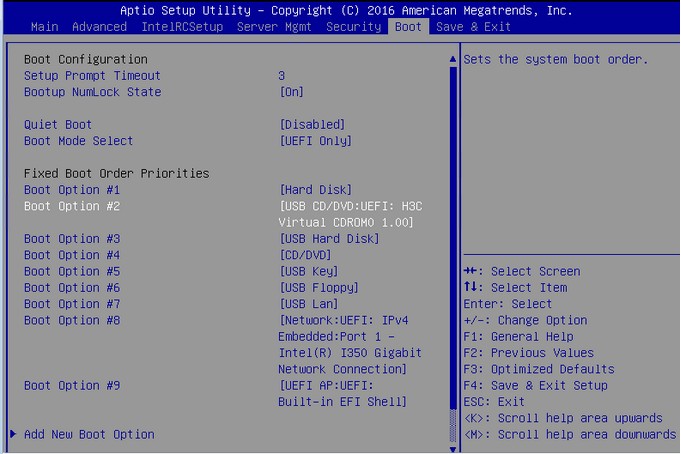This screenshot has width=681, height=454.
Task: Select Boot Option #5 label
Action: [x=72, y=272]
